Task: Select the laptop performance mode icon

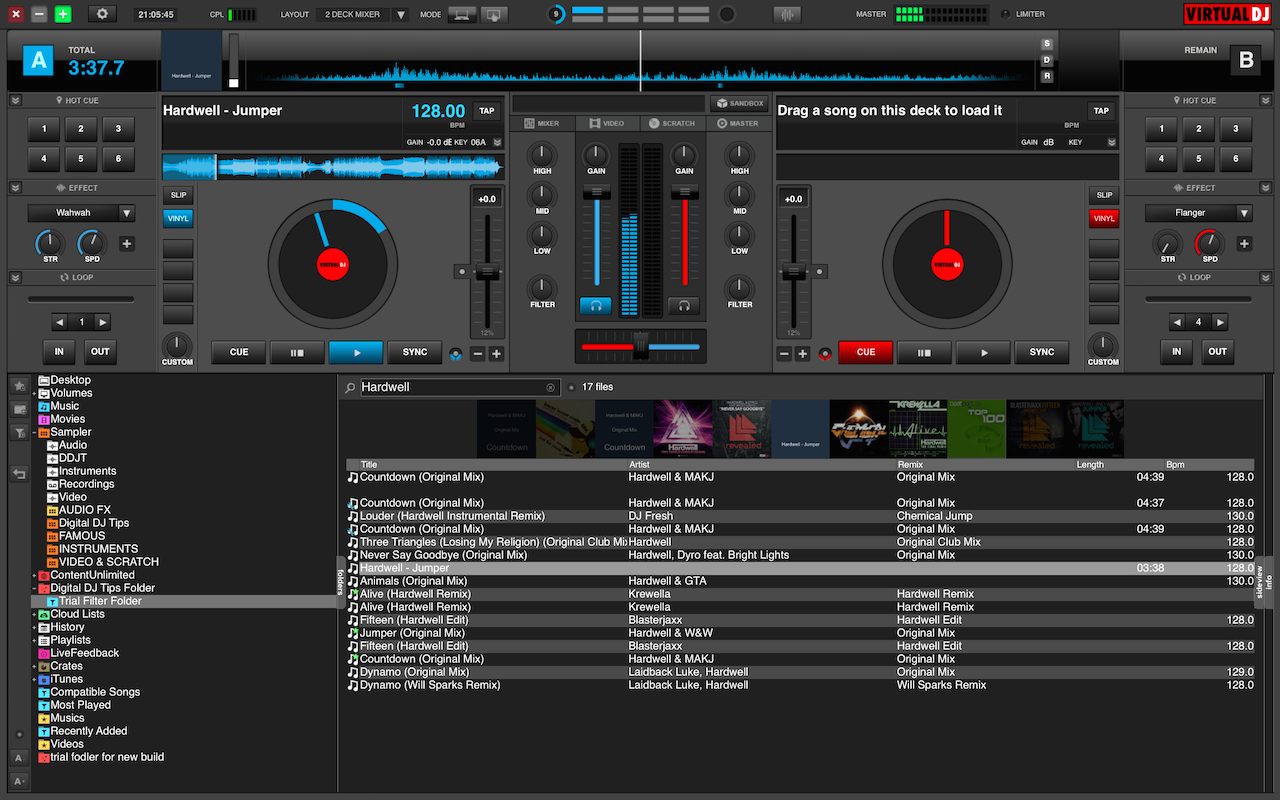Action: [462, 14]
